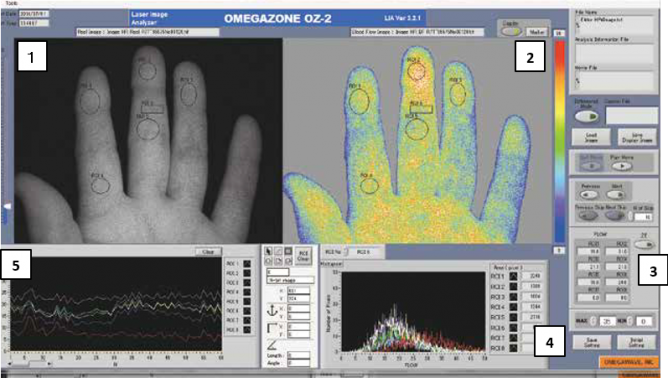Click the Clear button above the time graph
668x378 pixels.
pyautogui.click(x=208, y=252)
